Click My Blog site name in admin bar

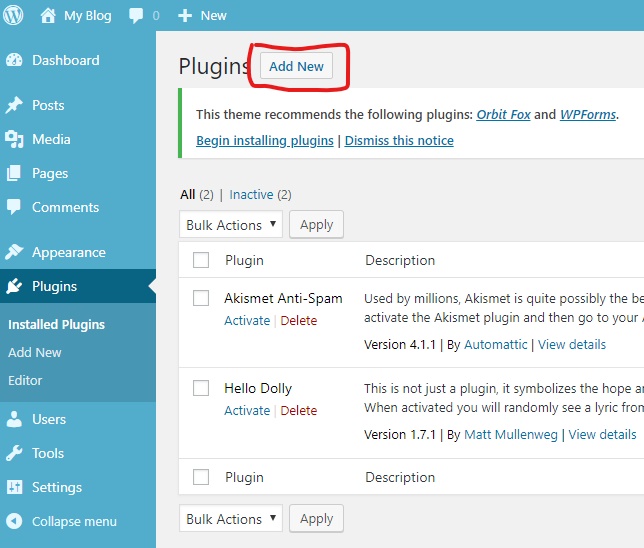[87, 16]
